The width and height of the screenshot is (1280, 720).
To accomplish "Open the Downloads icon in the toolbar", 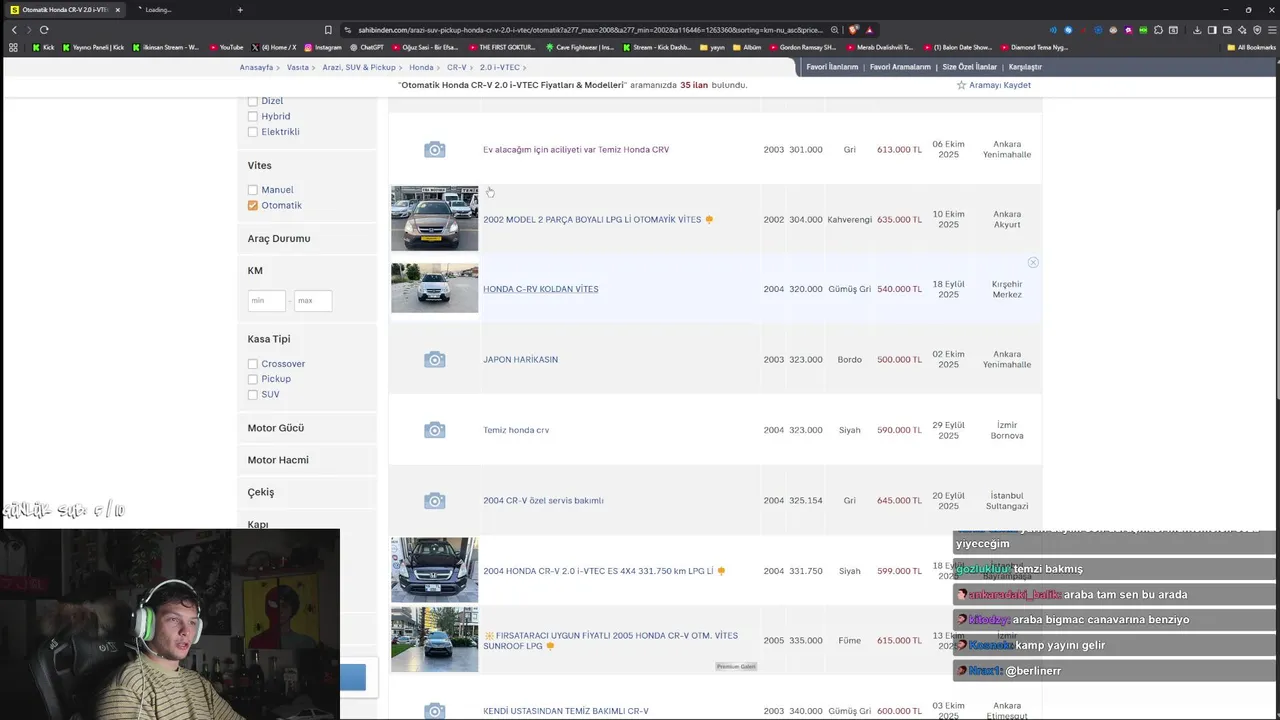I will pos(1197,30).
